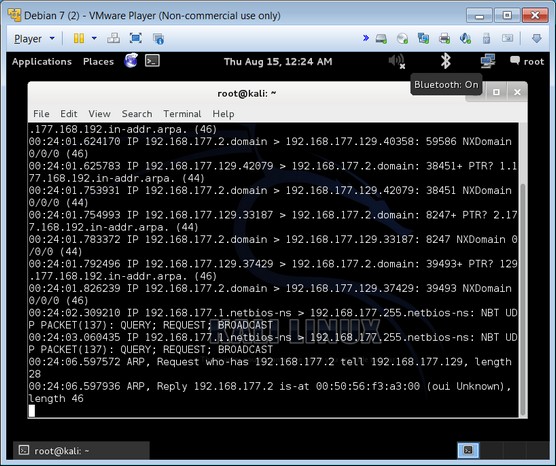Click timestamp 00:24:01.624170 line
The width and height of the screenshot is (556, 466).
pos(74,142)
